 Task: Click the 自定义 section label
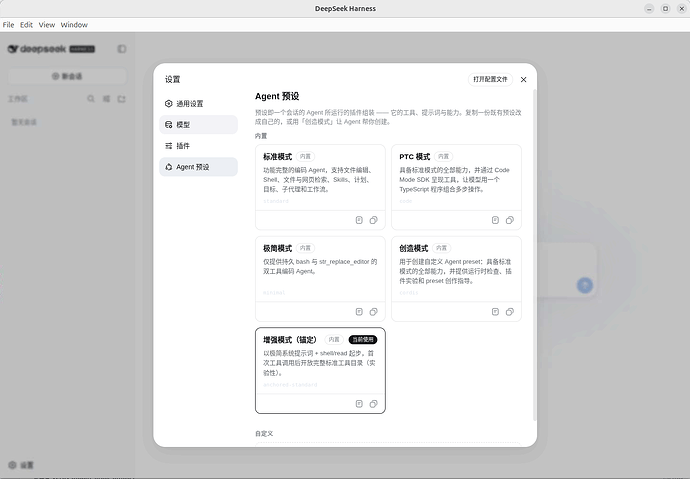[264, 433]
